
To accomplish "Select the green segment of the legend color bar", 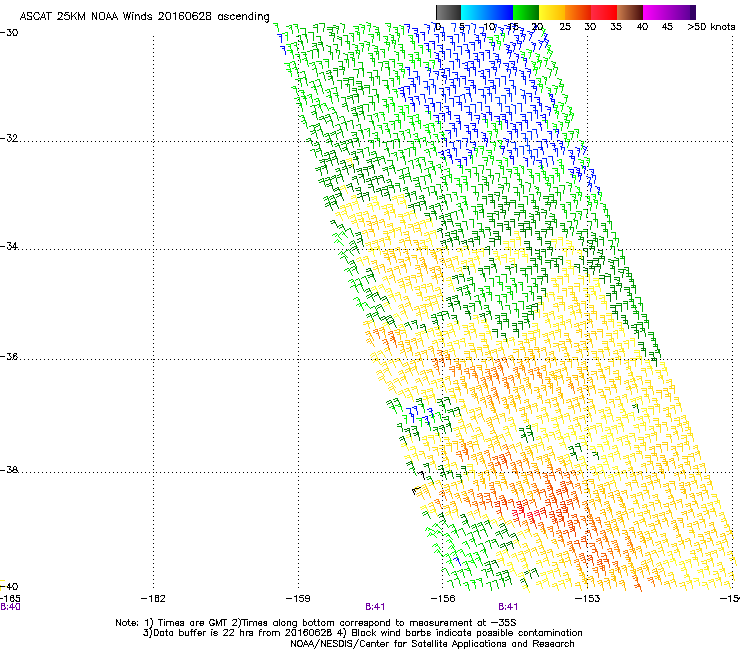I will tap(526, 12).
